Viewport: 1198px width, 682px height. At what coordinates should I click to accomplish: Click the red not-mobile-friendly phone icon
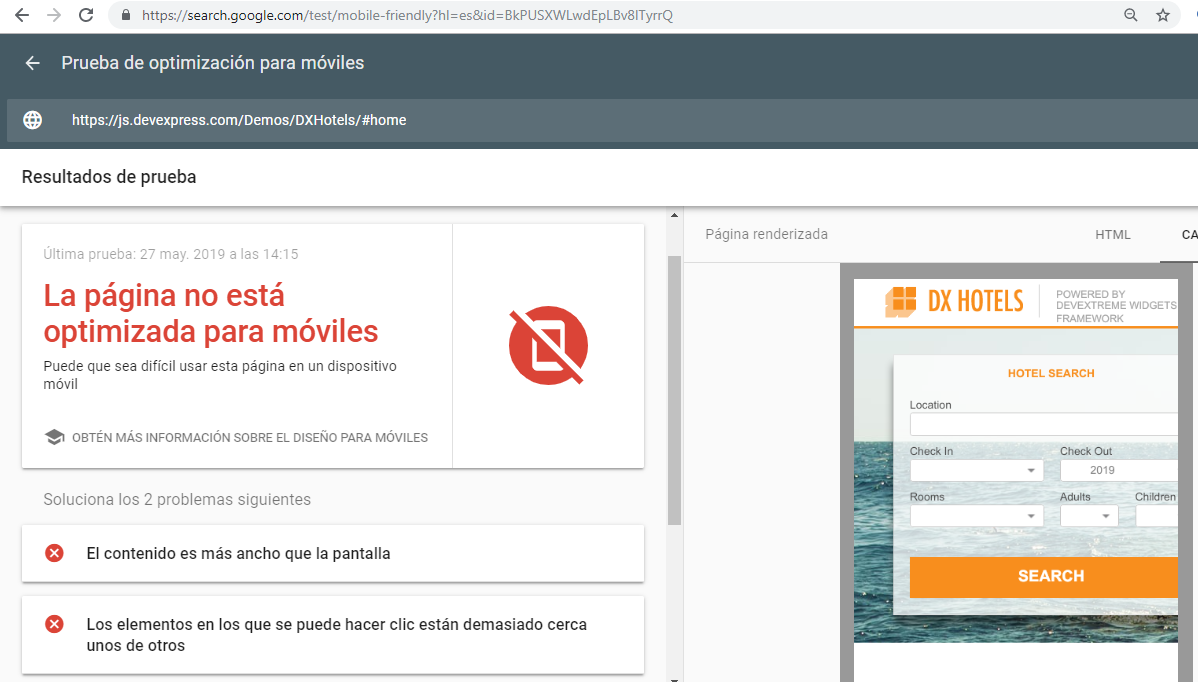pyautogui.click(x=548, y=346)
